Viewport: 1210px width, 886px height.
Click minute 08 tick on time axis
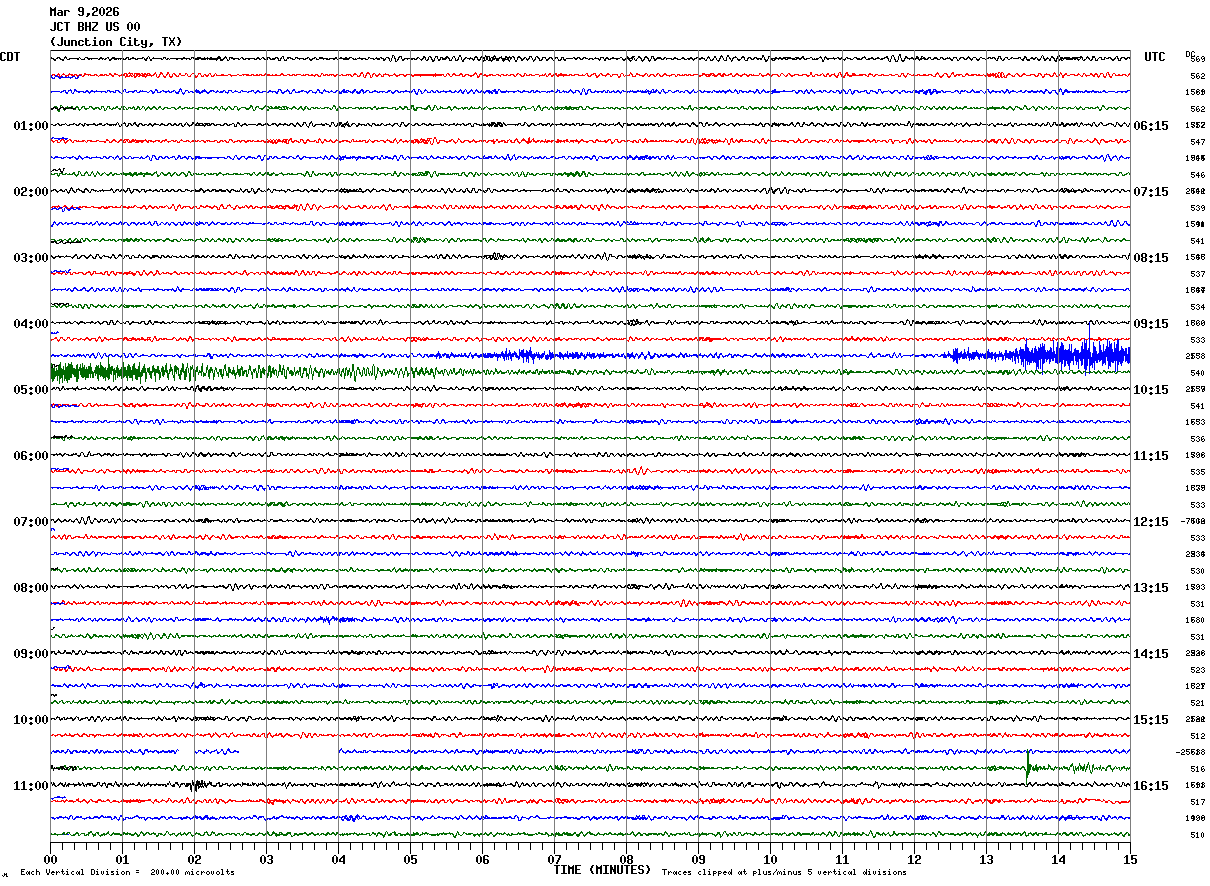pyautogui.click(x=626, y=859)
